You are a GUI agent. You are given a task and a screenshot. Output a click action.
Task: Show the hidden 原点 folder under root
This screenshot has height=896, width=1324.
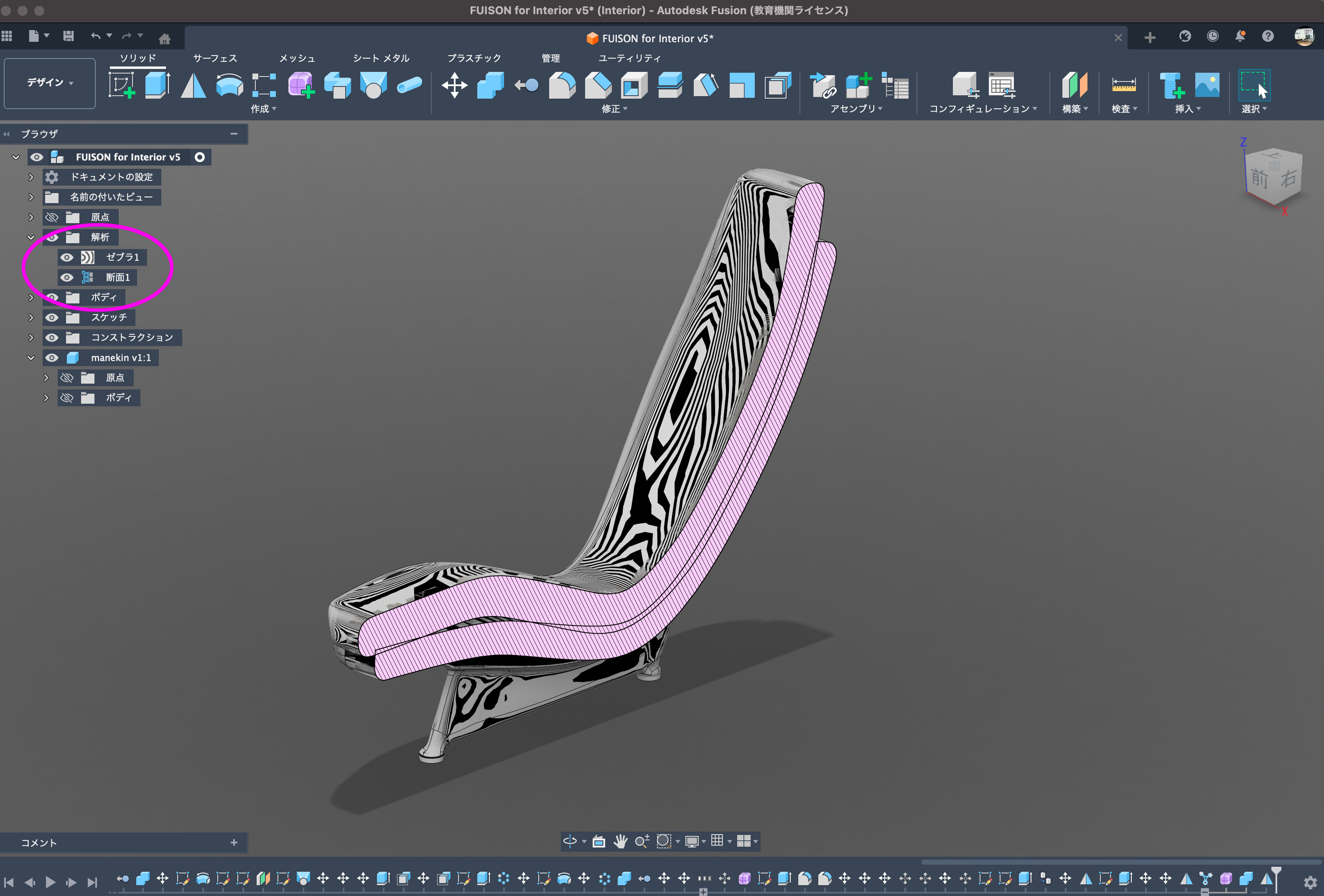click(52, 217)
